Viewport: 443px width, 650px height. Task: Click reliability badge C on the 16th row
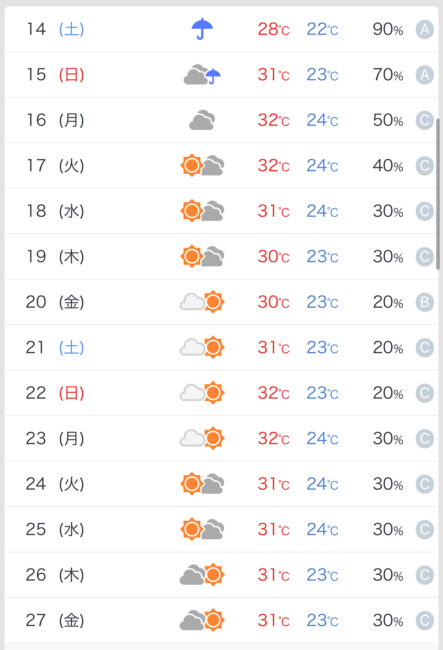click(x=425, y=121)
